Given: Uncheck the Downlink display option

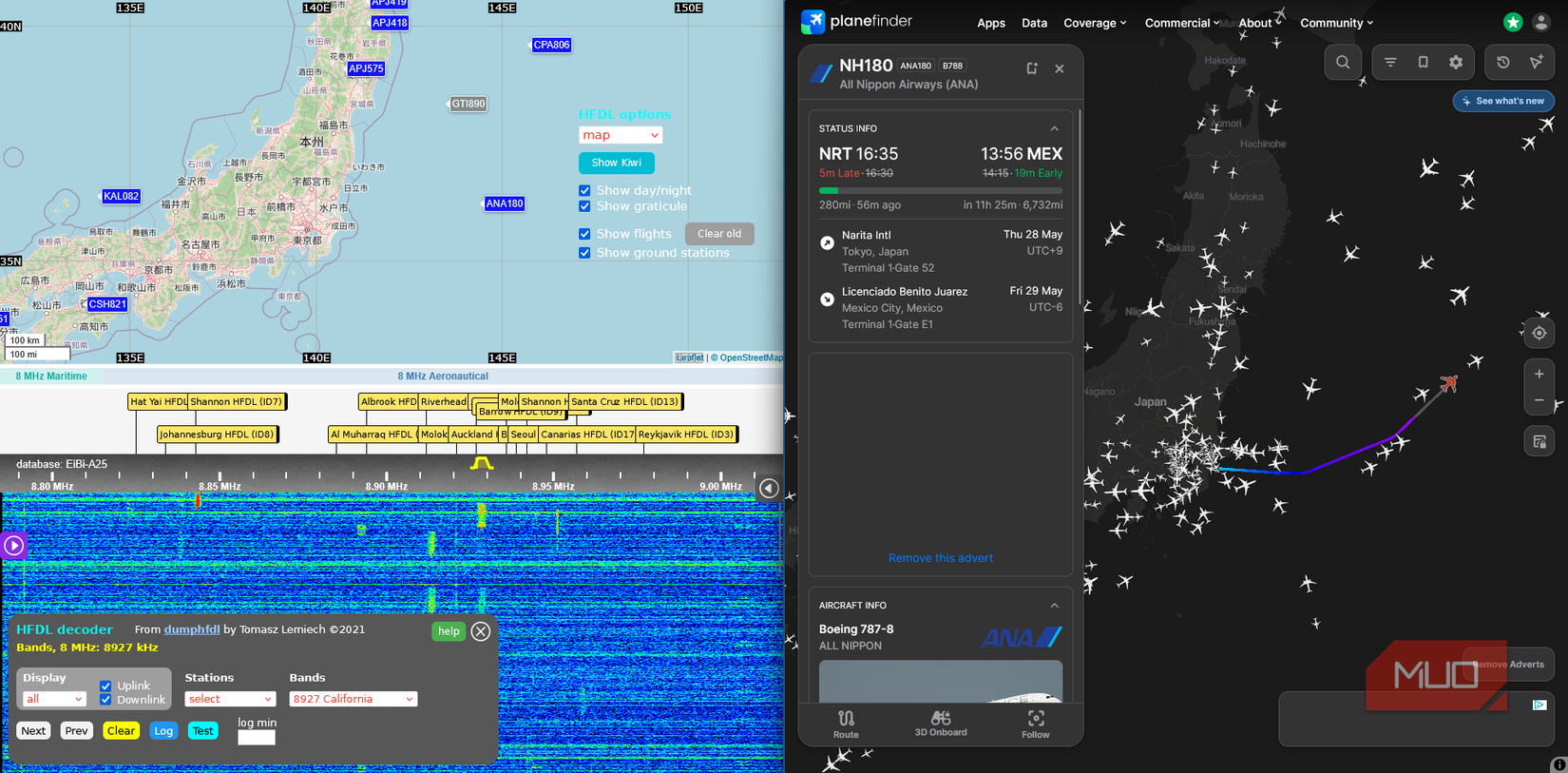Looking at the screenshot, I should [105, 700].
